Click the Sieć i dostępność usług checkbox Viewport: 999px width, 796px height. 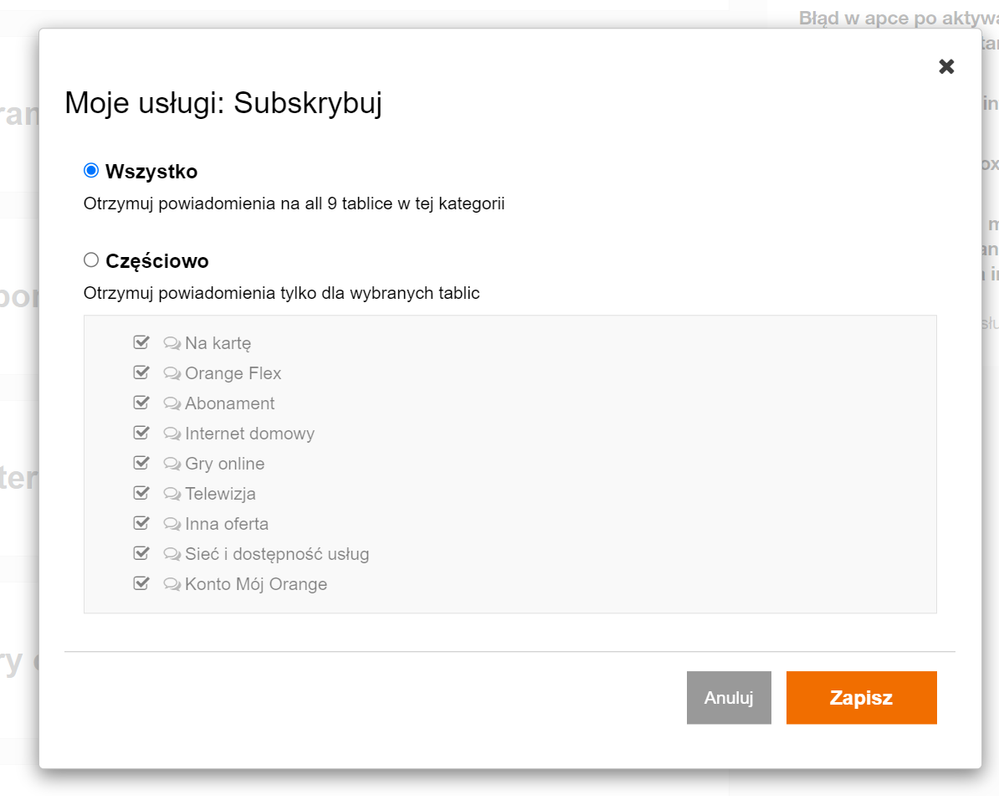[141, 553]
